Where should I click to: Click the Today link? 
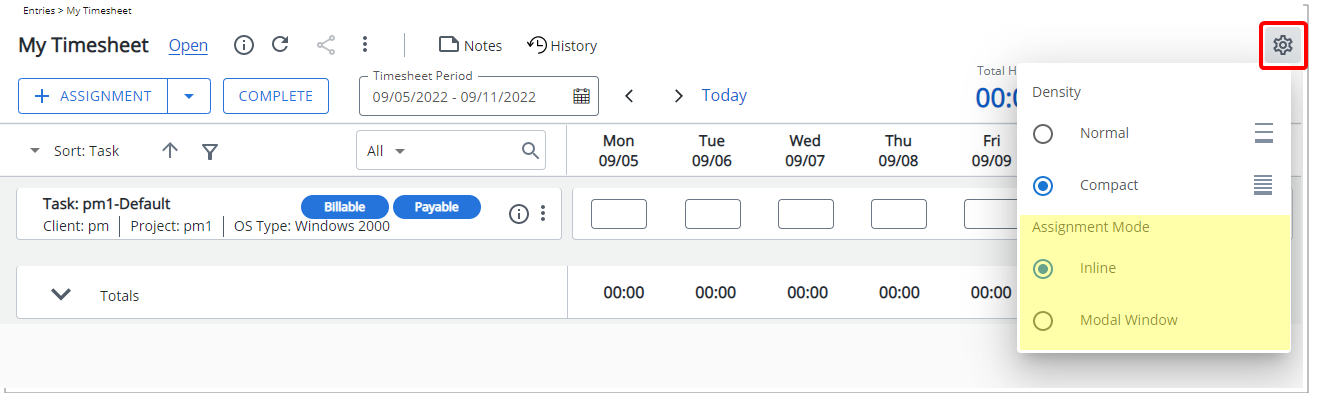[x=724, y=95]
